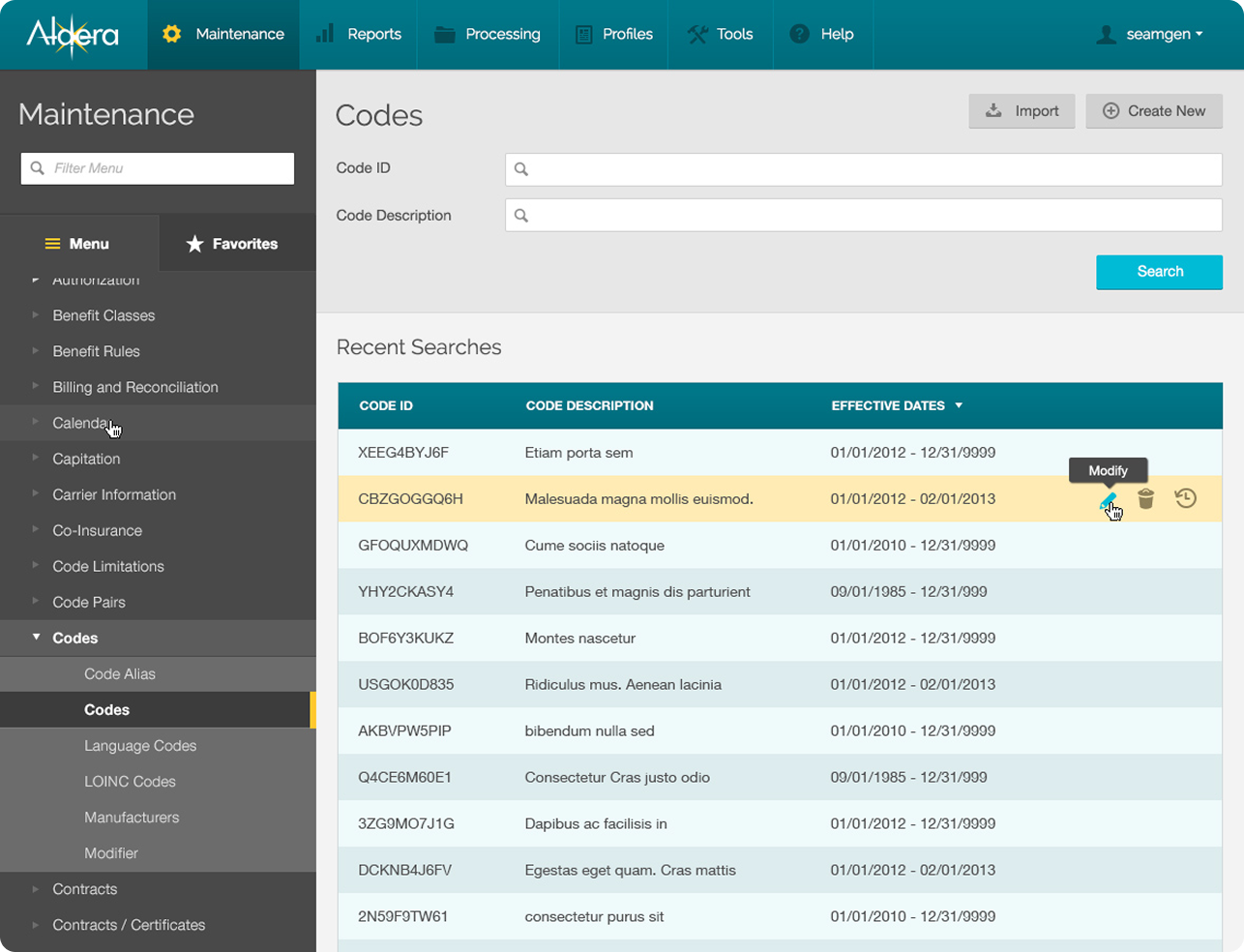Viewport: 1244px width, 952px height.
Task: Open the Profiles menu
Action: pyautogui.click(x=613, y=35)
